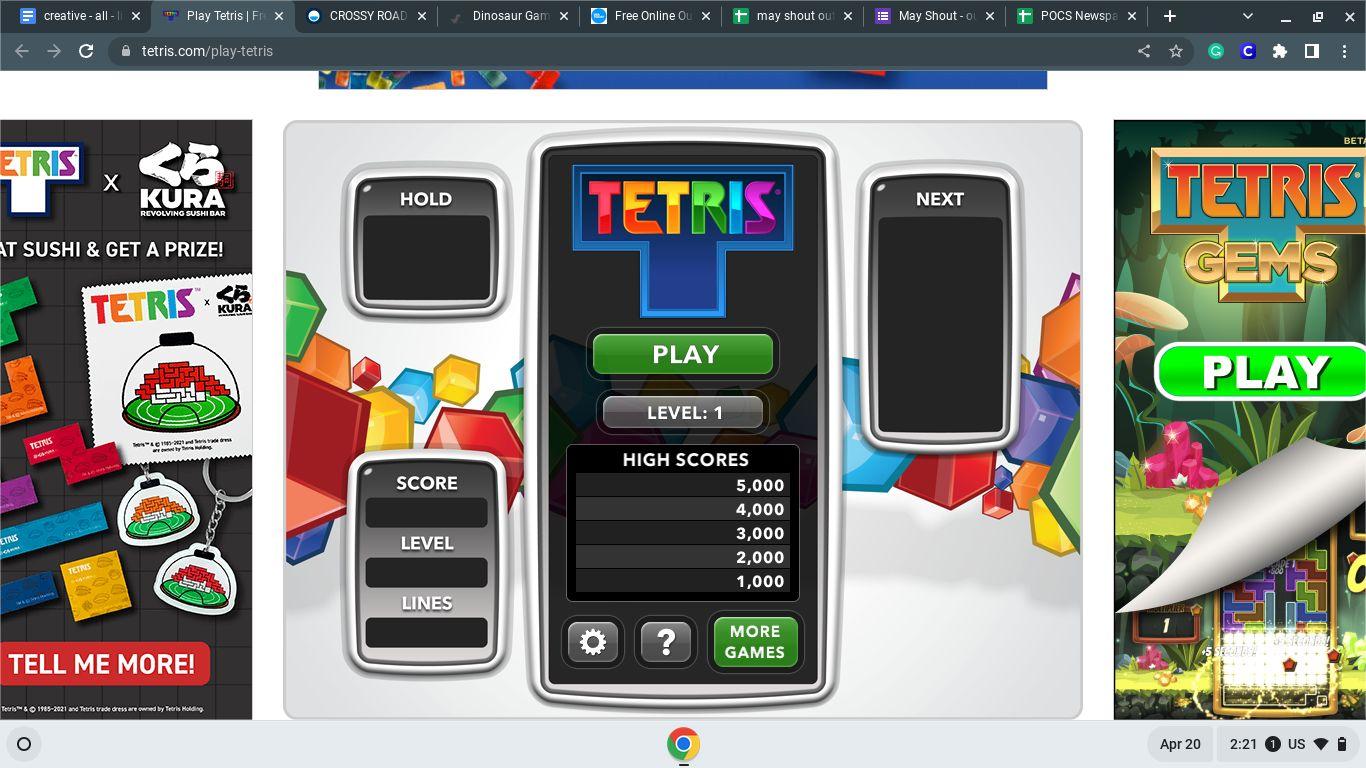Open the ChromeOS launcher
Viewport: 1366px width, 768px height.
pyautogui.click(x=24, y=744)
